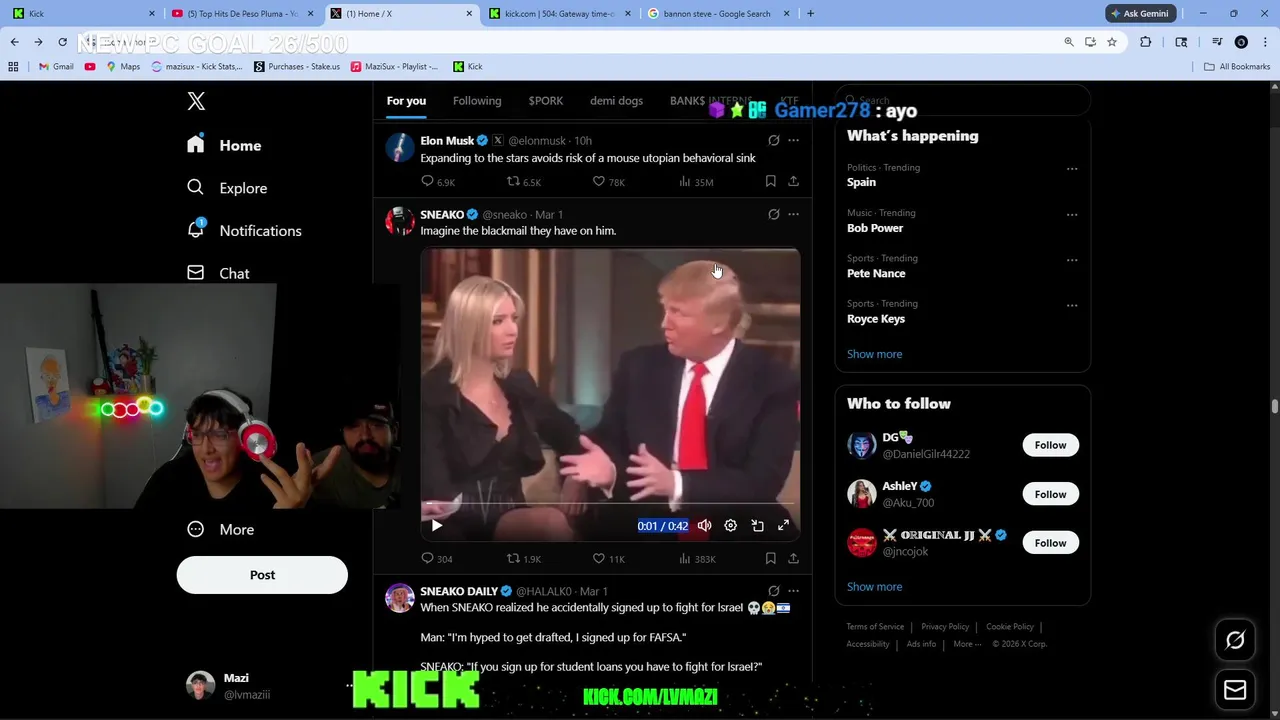Show more trending topics
Screen dimensions: 1280x720
[x=874, y=354]
